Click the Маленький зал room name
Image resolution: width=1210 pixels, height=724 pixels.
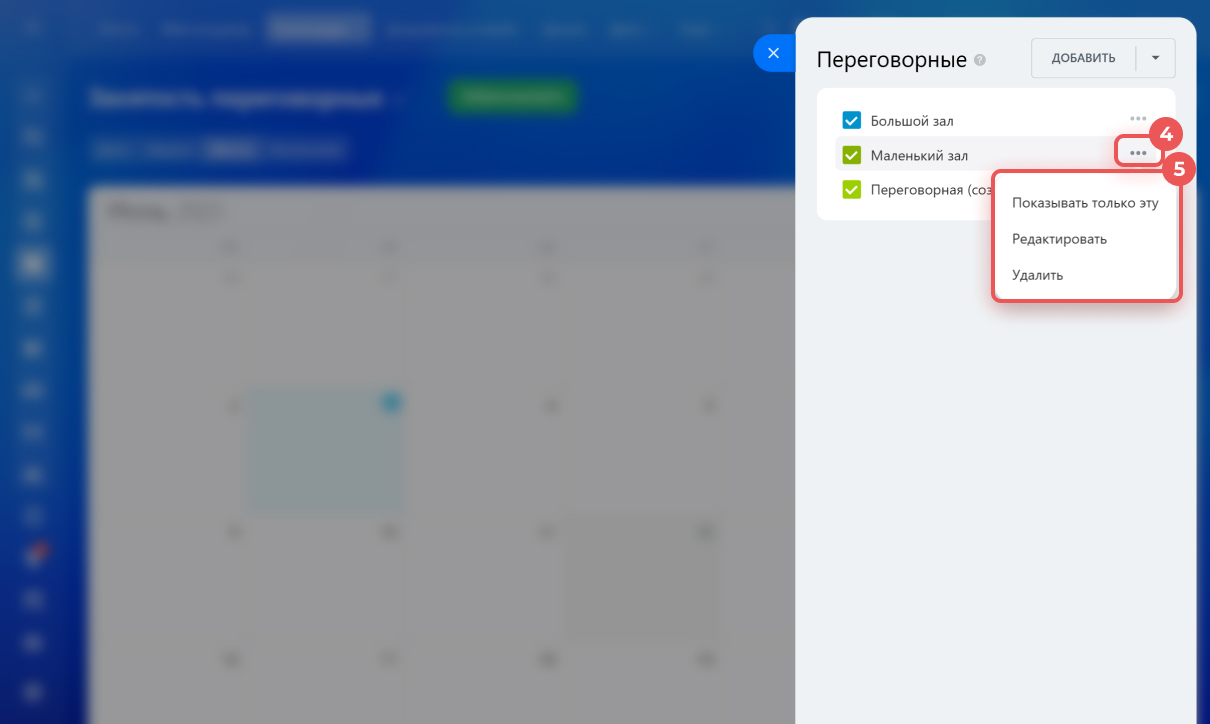click(919, 155)
